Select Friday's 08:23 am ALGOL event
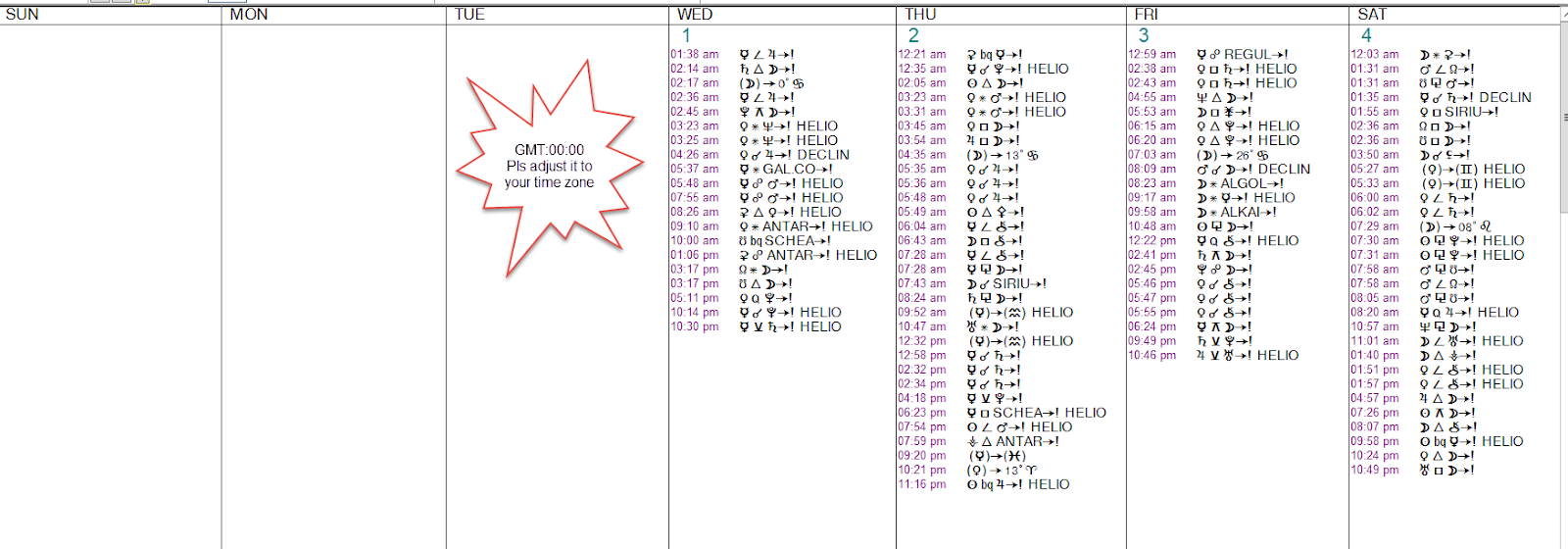The image size is (1568, 549). tap(1205, 183)
